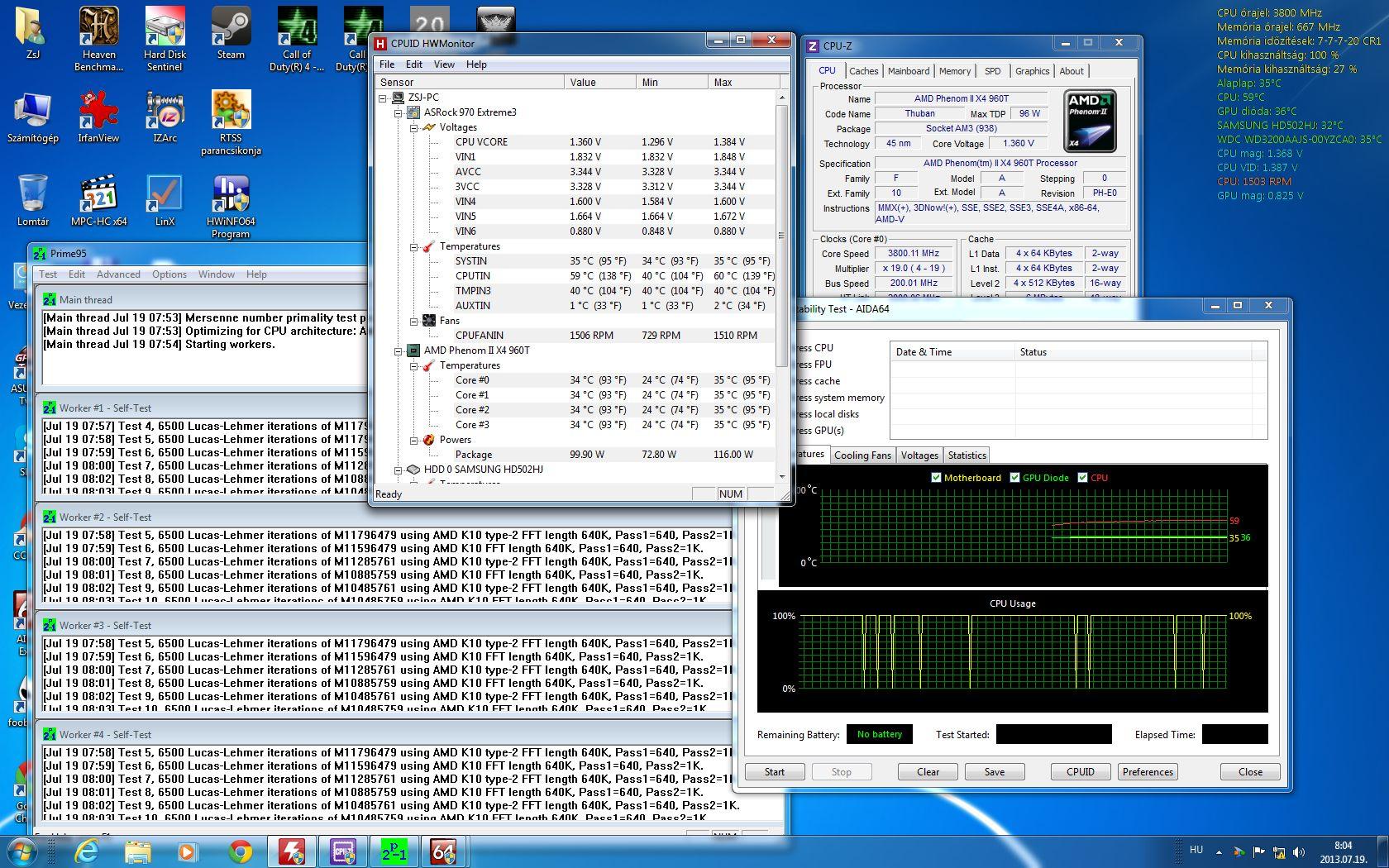The height and width of the screenshot is (868, 1389).
Task: Open Internet Explorer from taskbar
Action: coord(86,851)
